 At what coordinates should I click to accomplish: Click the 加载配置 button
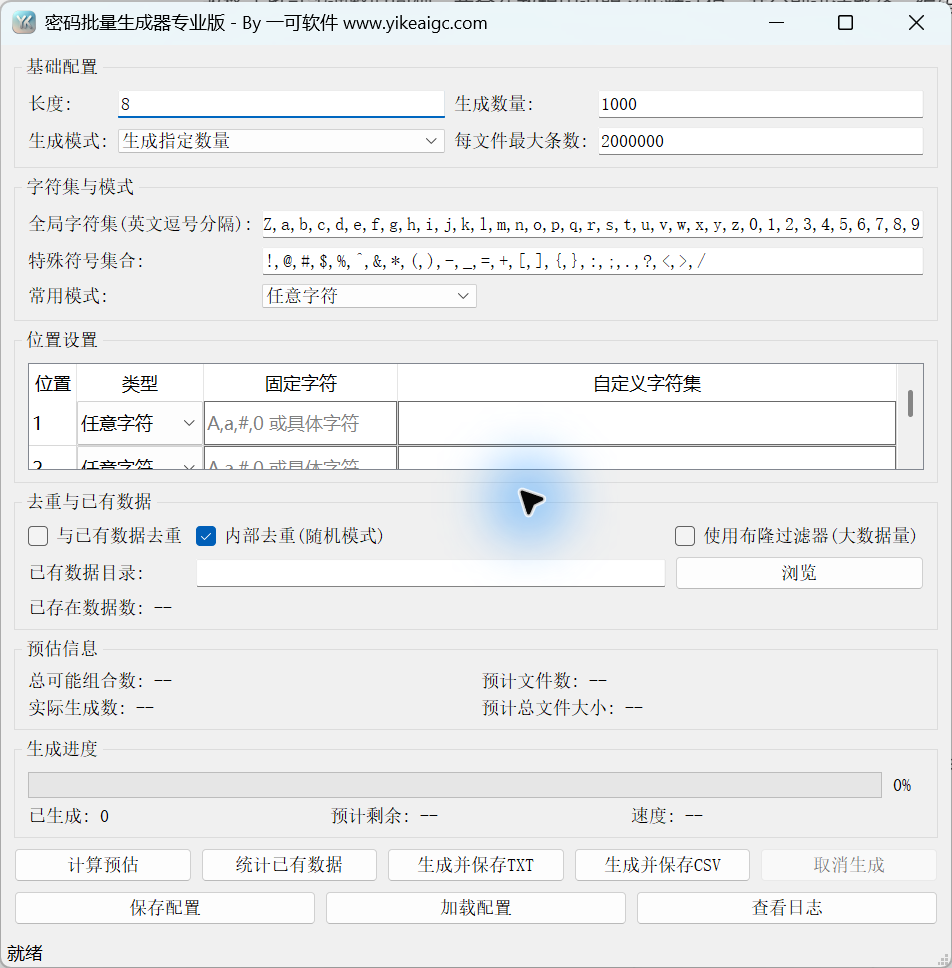(x=475, y=908)
